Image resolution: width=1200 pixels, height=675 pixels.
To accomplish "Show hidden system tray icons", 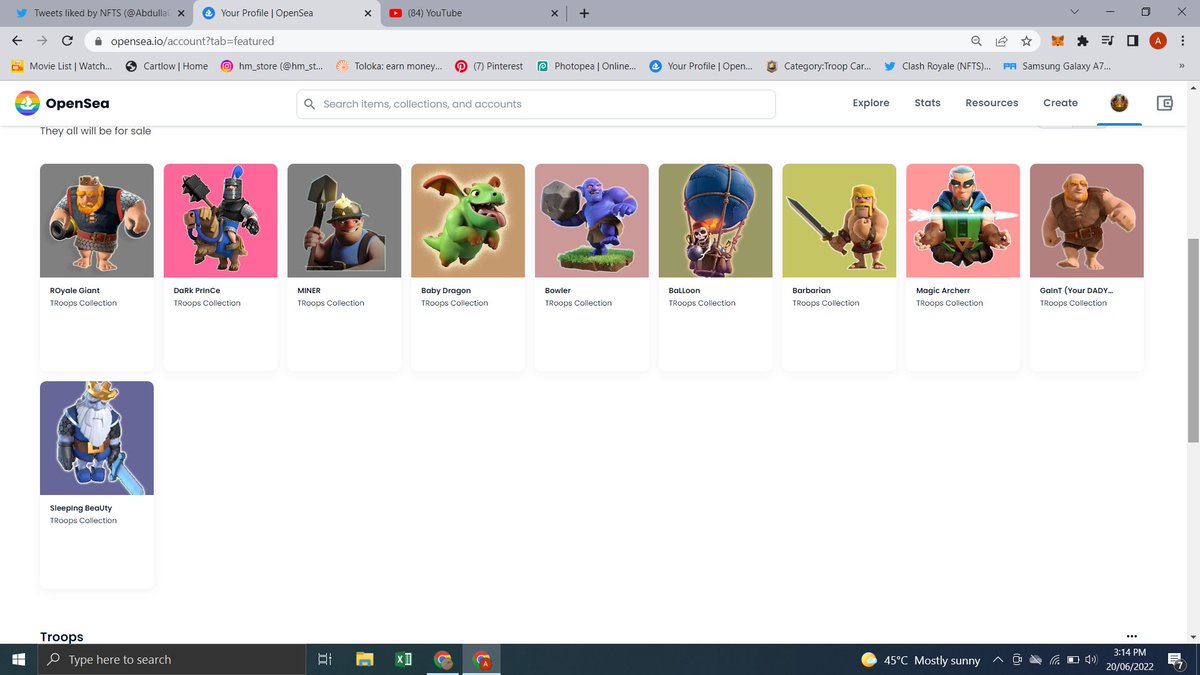I will (997, 660).
